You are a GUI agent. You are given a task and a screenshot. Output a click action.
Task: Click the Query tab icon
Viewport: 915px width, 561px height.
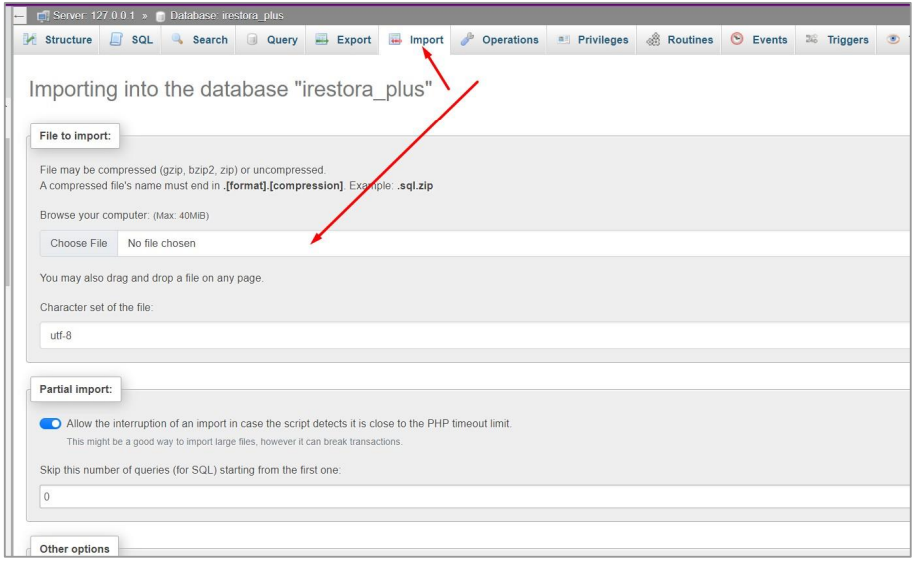point(253,40)
